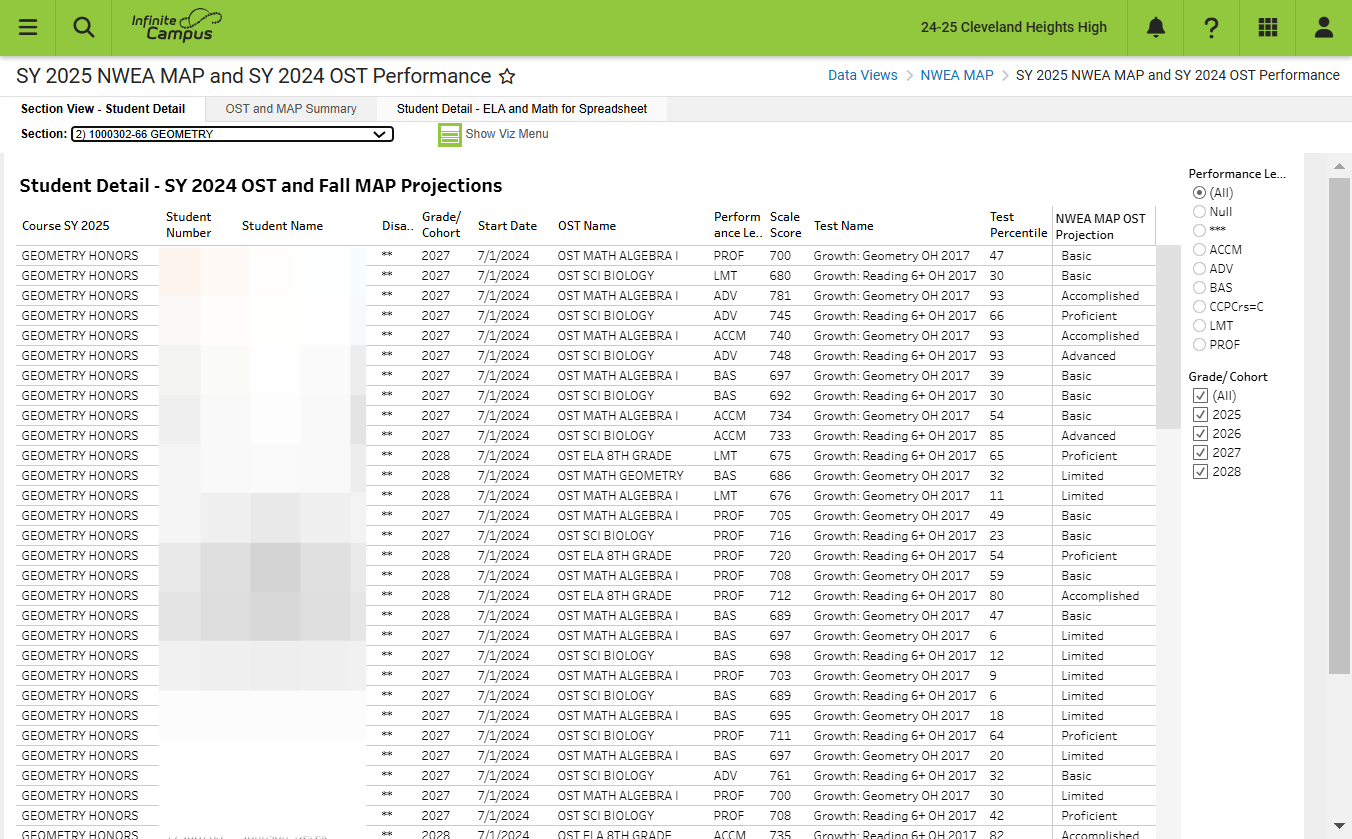Screen dimensions: 1352x839
Task: Switch to OST and MAP Summary tab
Action: (291, 109)
